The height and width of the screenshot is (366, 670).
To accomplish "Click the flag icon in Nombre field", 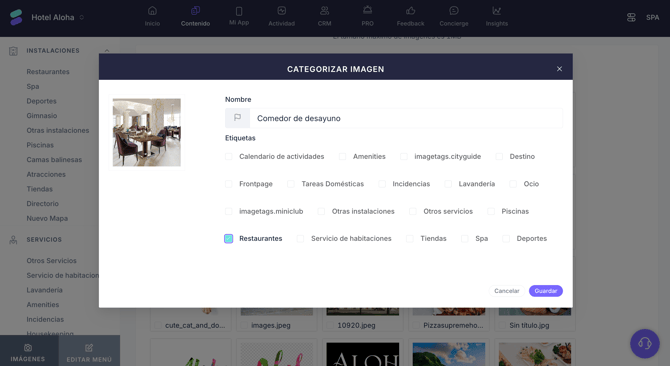I will point(238,118).
